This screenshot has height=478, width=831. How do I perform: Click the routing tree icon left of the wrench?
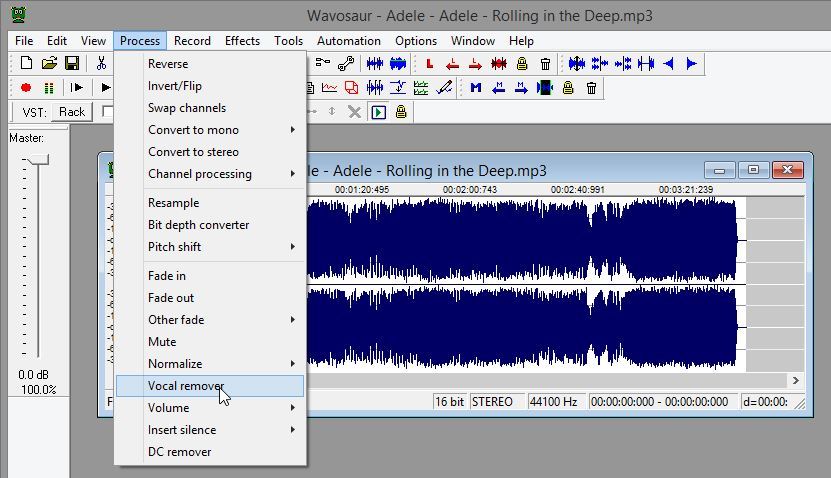point(322,63)
